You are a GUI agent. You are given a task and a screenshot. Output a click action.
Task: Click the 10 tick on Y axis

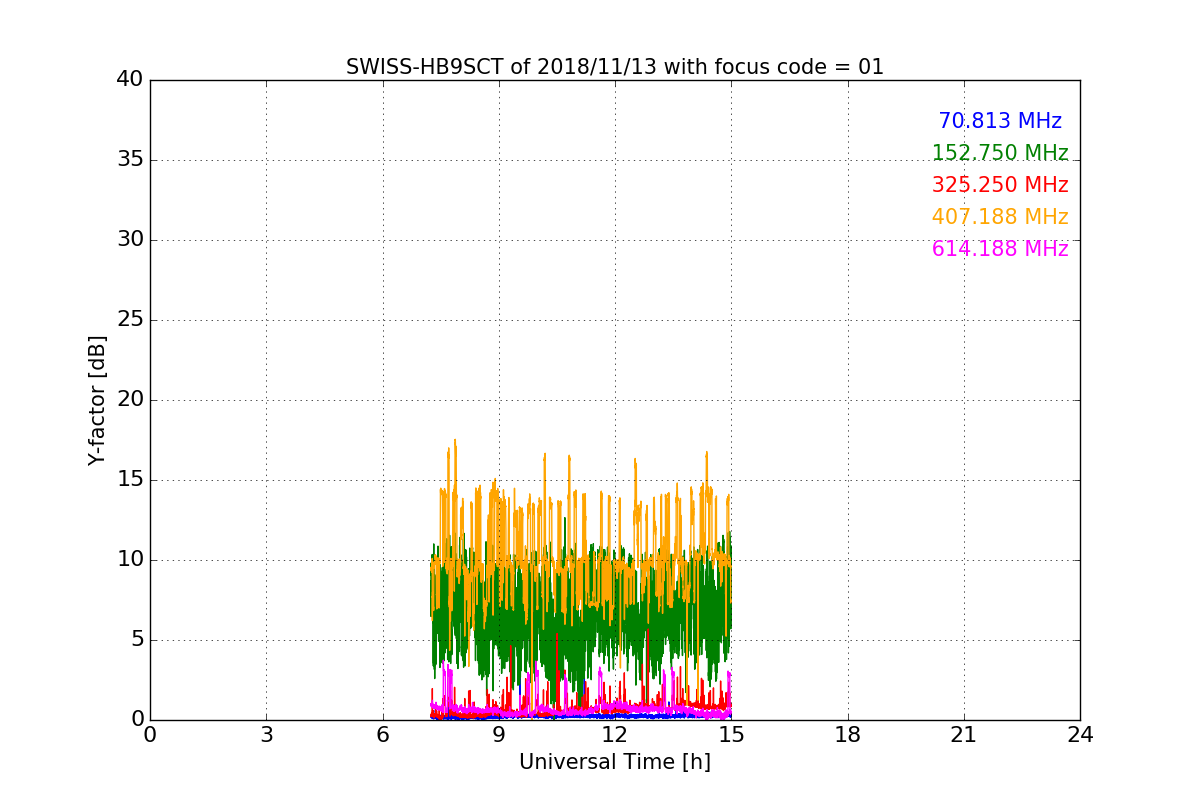coord(130,560)
